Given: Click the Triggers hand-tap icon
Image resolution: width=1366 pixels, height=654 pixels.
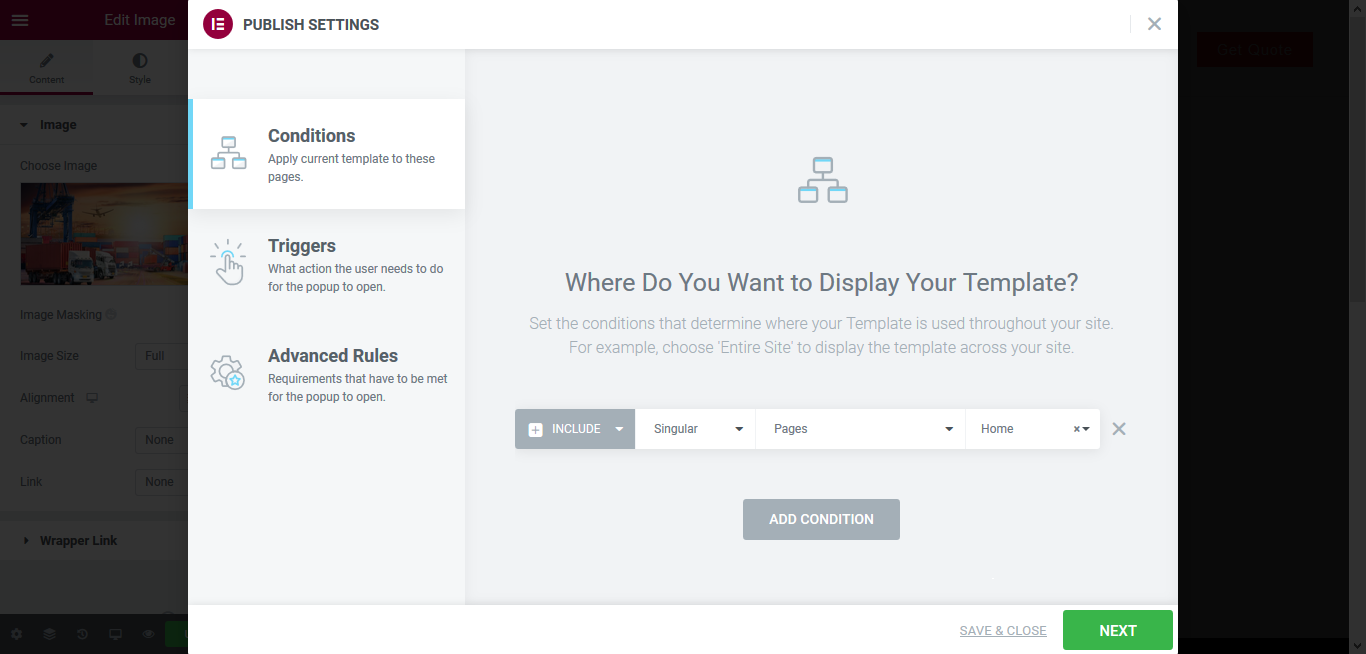Looking at the screenshot, I should (x=228, y=262).
